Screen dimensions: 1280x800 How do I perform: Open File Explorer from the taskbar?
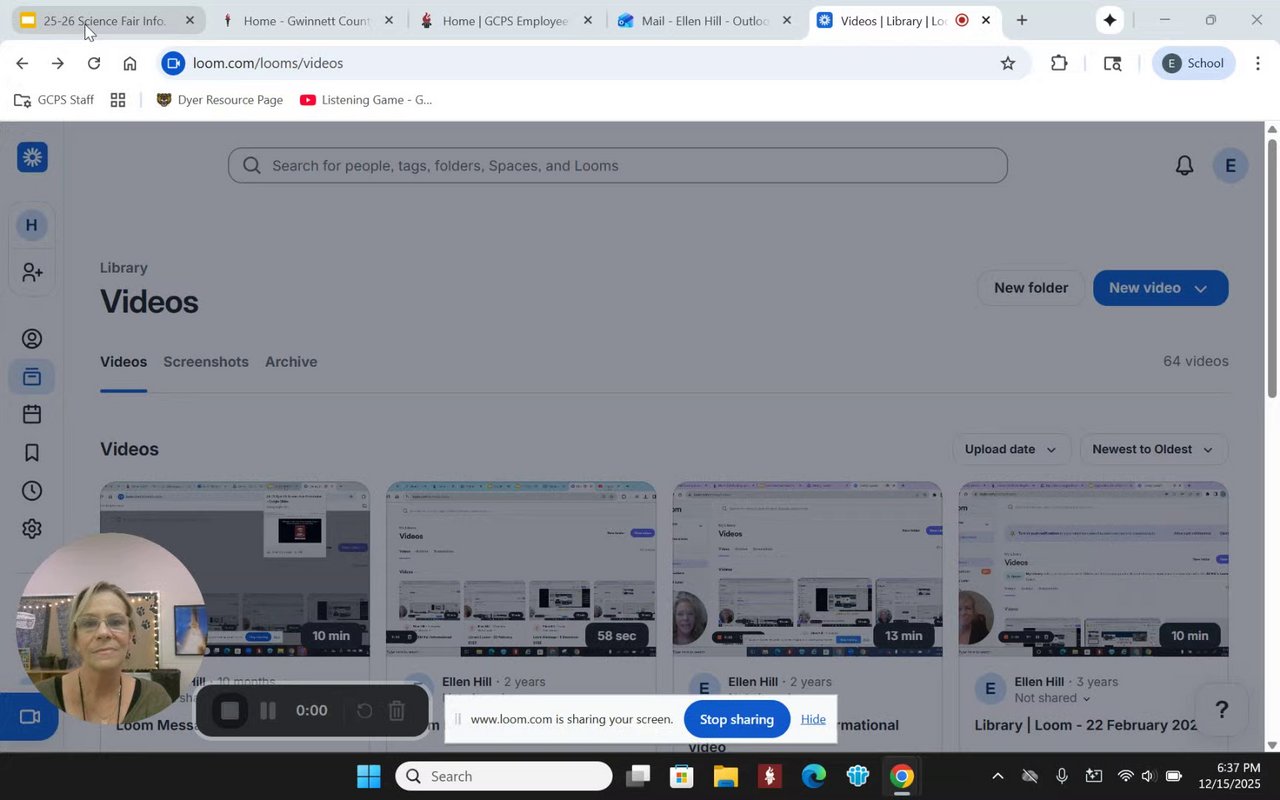[725, 776]
